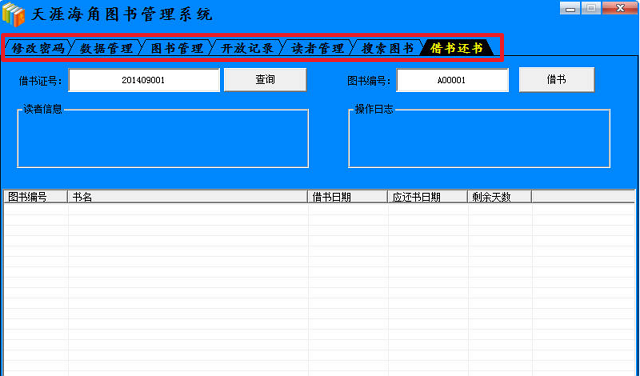Minimize the library system window

[570, 8]
